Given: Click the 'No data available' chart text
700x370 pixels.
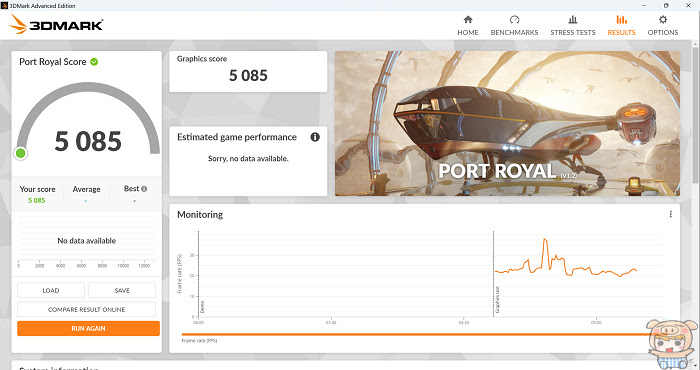Looking at the screenshot, I should (x=87, y=241).
